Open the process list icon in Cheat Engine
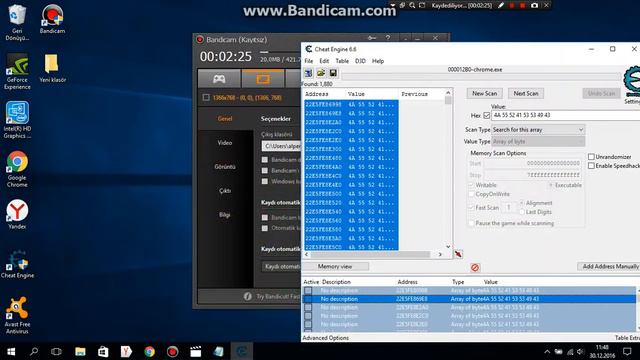 [309, 73]
